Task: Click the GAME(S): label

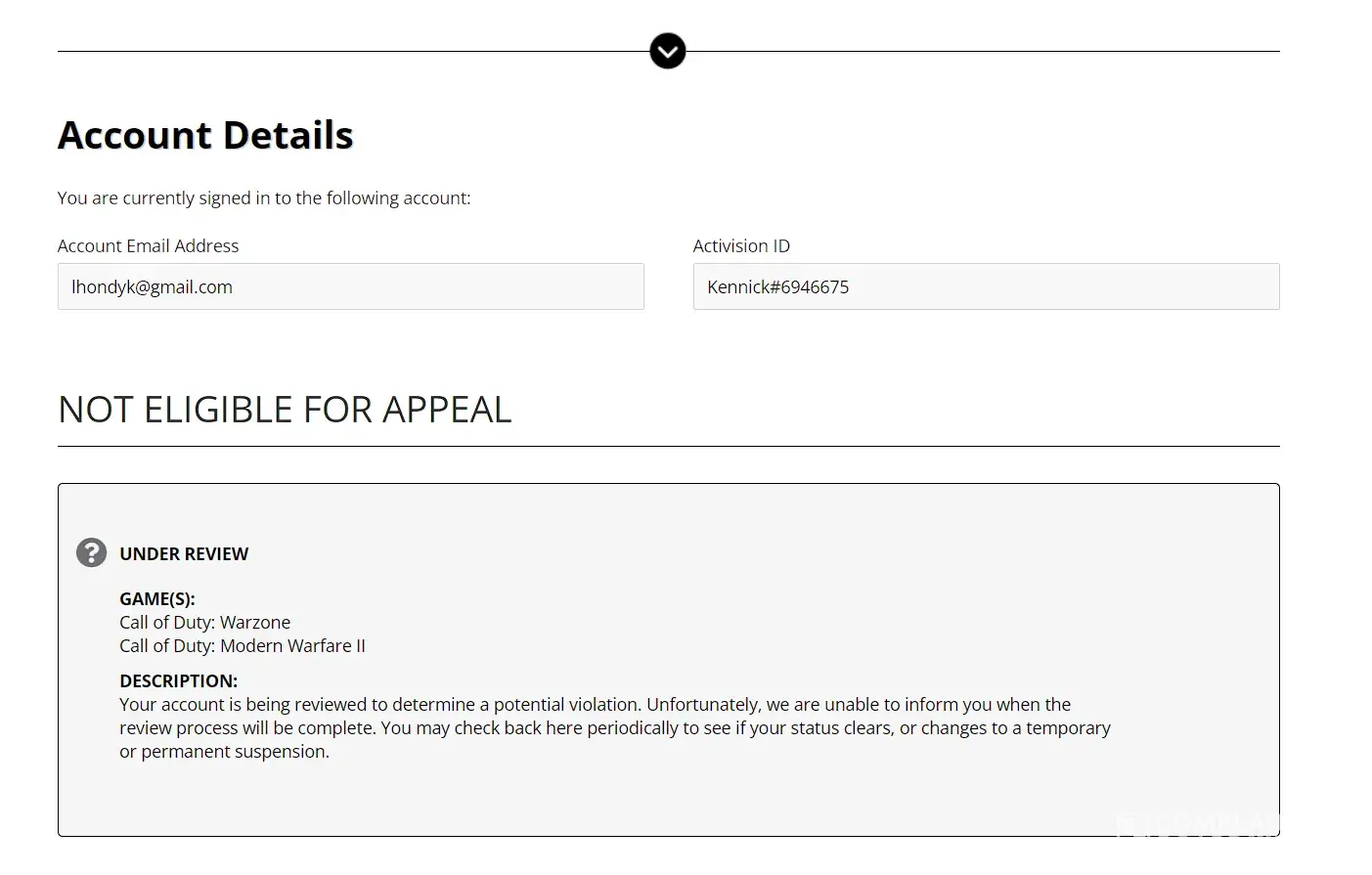Action: (x=156, y=599)
